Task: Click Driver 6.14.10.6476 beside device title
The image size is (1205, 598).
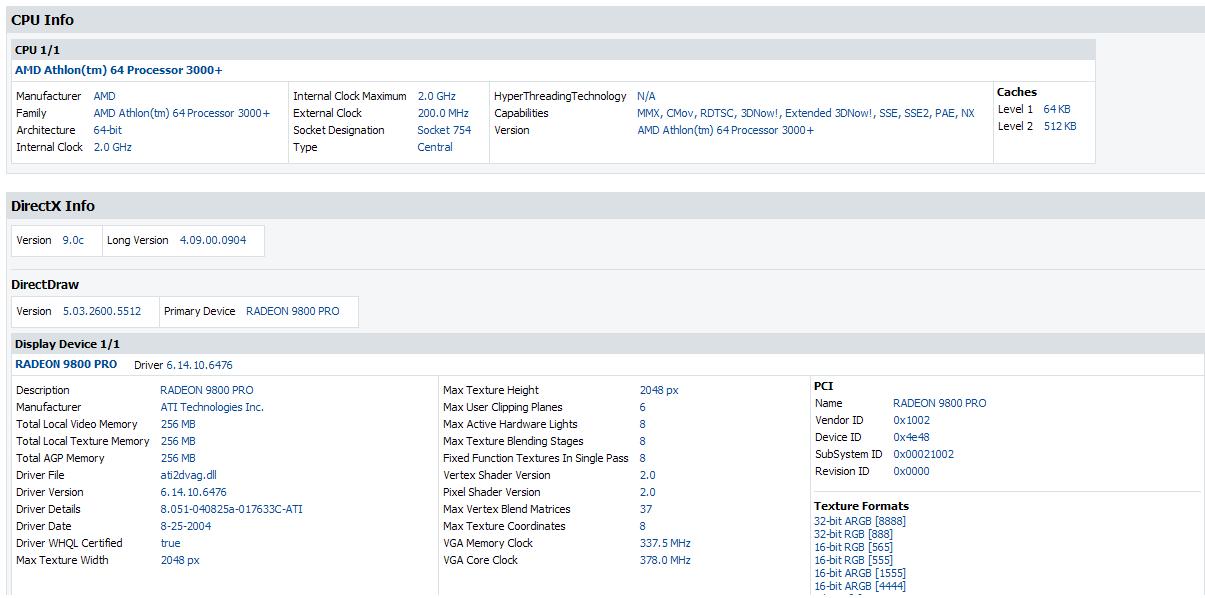Action: (x=183, y=365)
